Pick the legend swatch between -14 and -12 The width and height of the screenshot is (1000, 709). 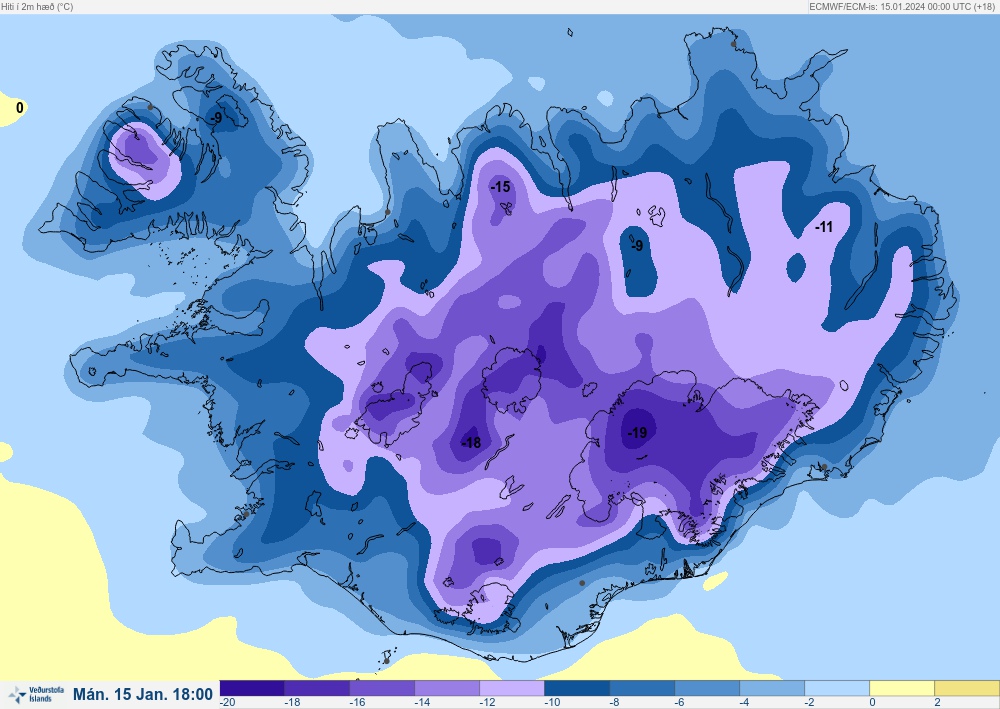pyautogui.click(x=447, y=688)
